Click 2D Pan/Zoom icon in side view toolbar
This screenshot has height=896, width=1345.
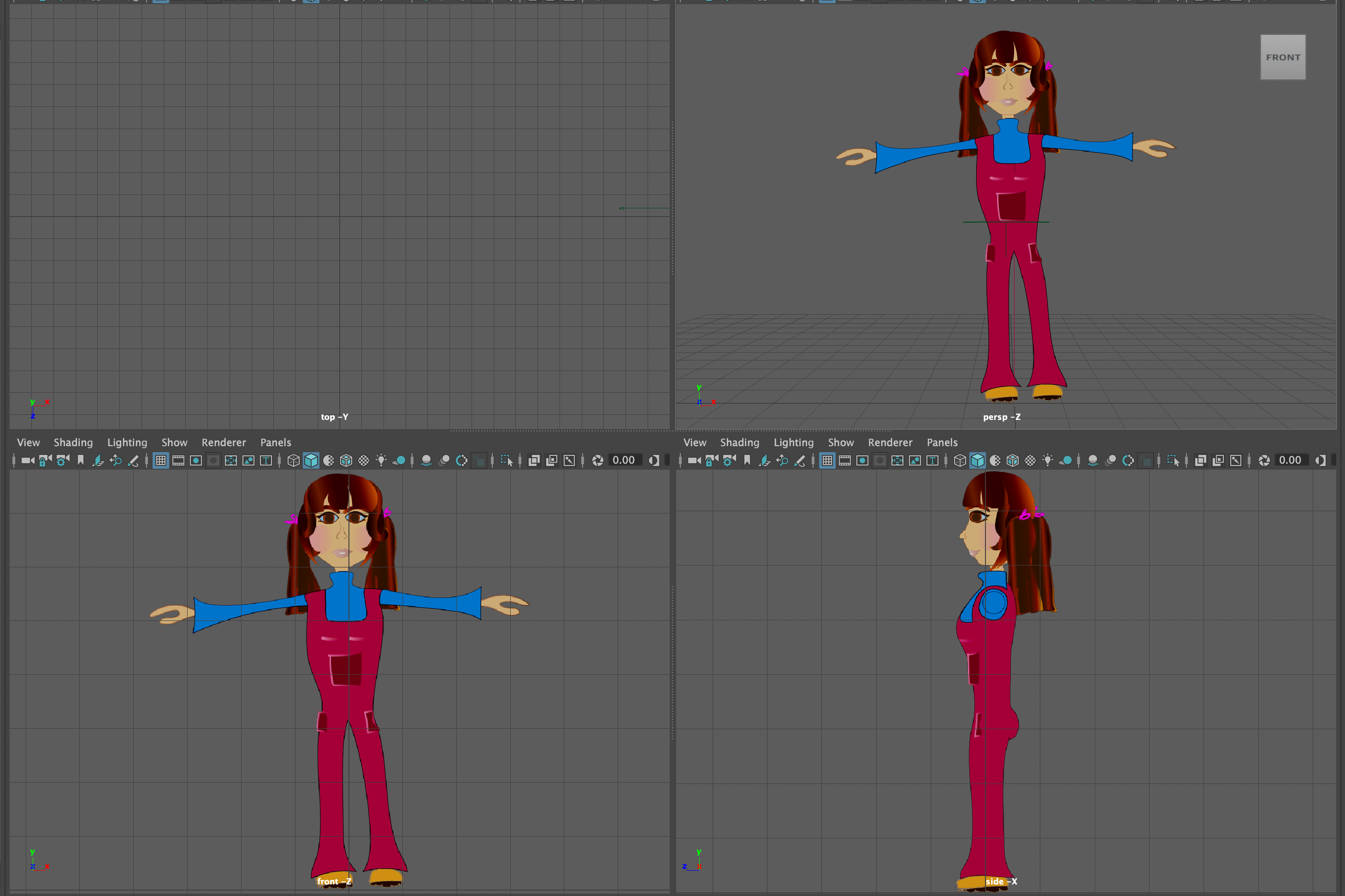pyautogui.click(x=782, y=460)
